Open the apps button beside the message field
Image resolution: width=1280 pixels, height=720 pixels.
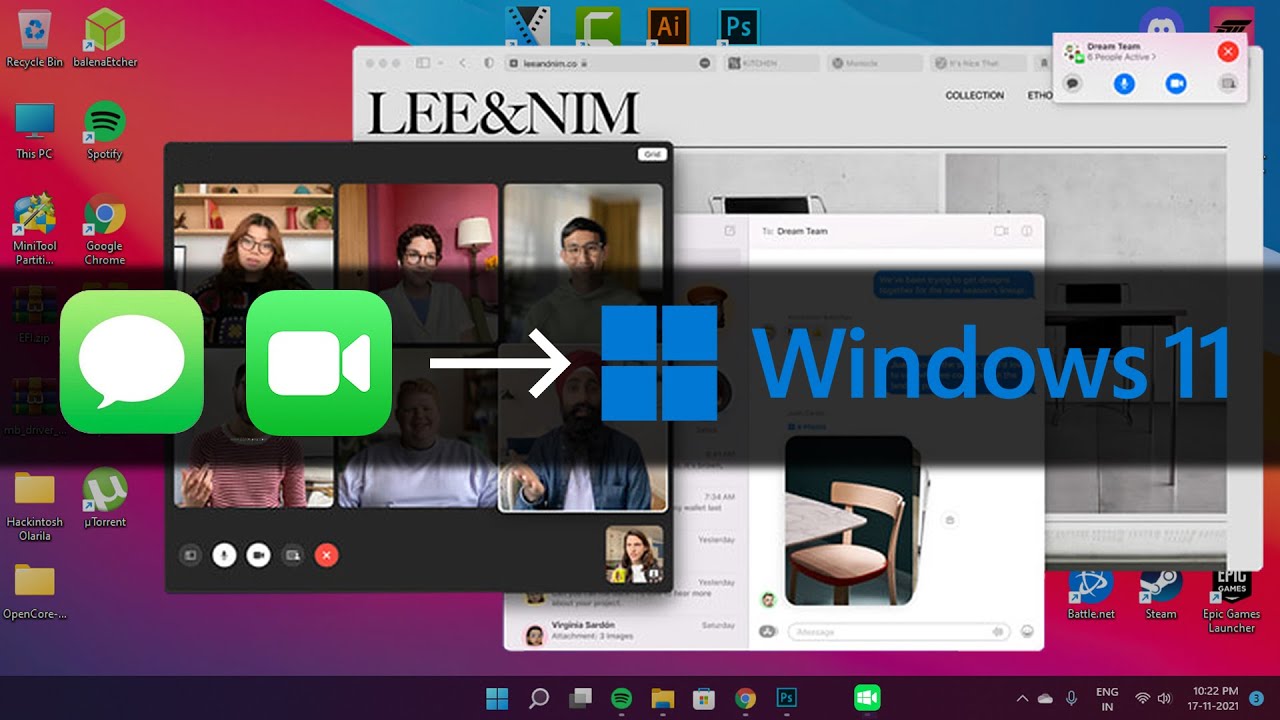768,632
